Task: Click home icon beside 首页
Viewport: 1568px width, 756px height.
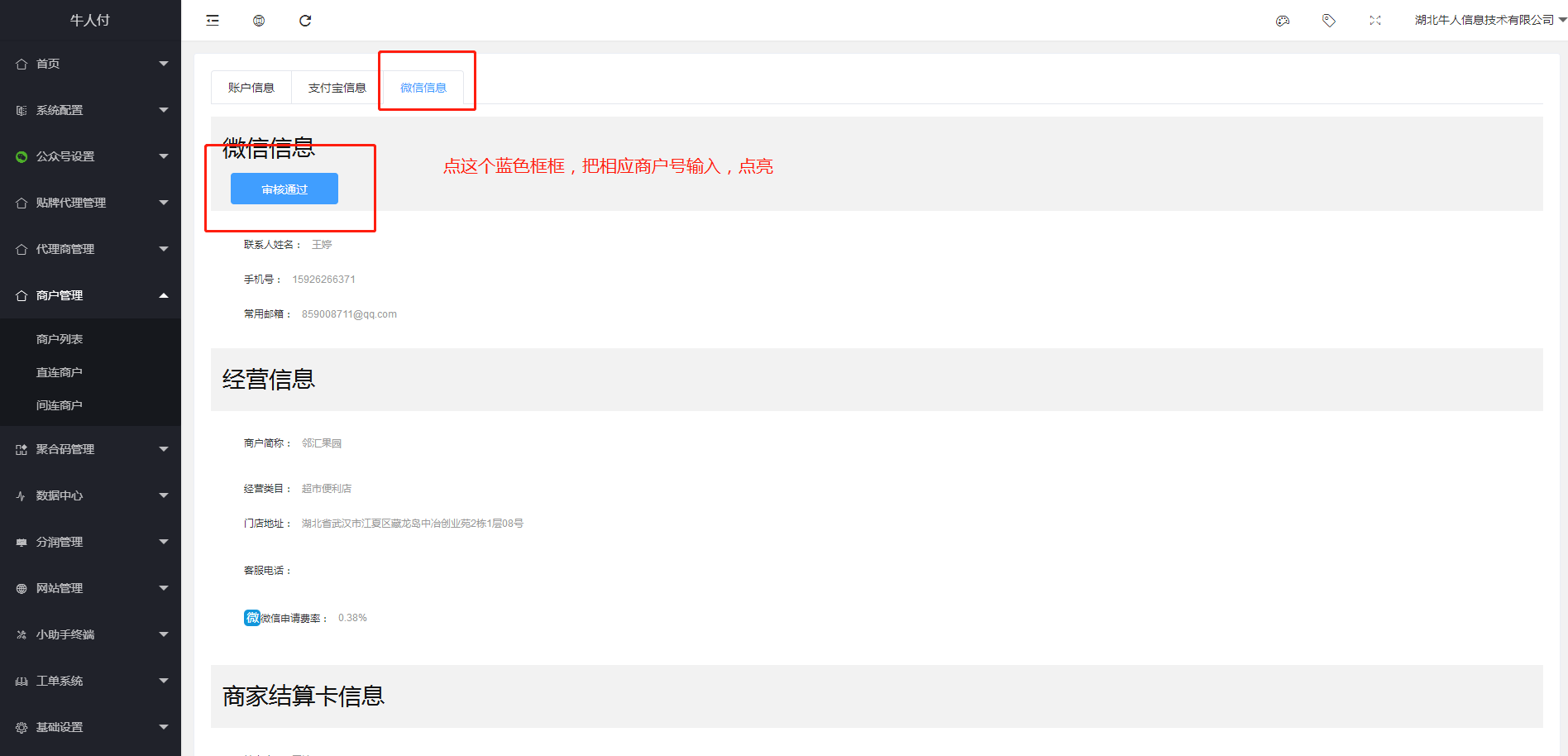Action: (x=22, y=64)
